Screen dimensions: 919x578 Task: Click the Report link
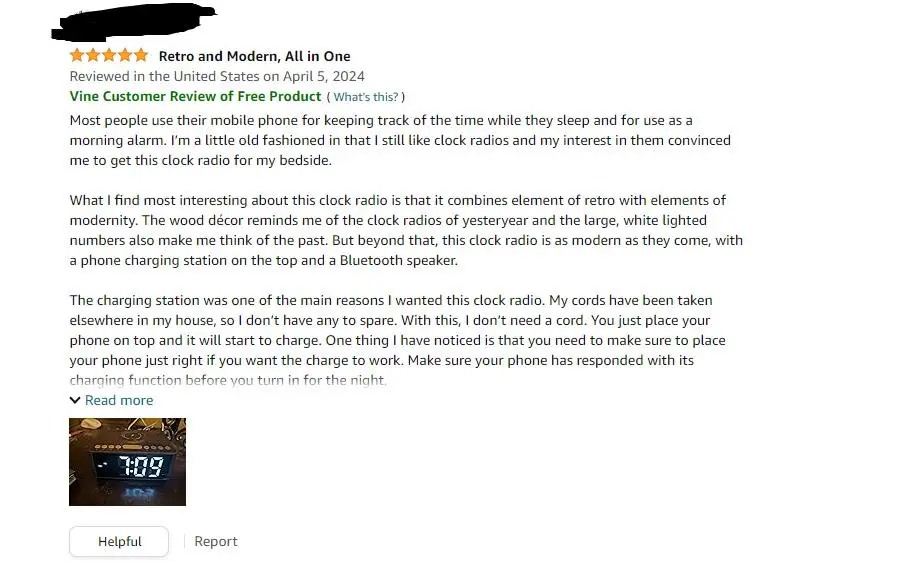tap(216, 541)
